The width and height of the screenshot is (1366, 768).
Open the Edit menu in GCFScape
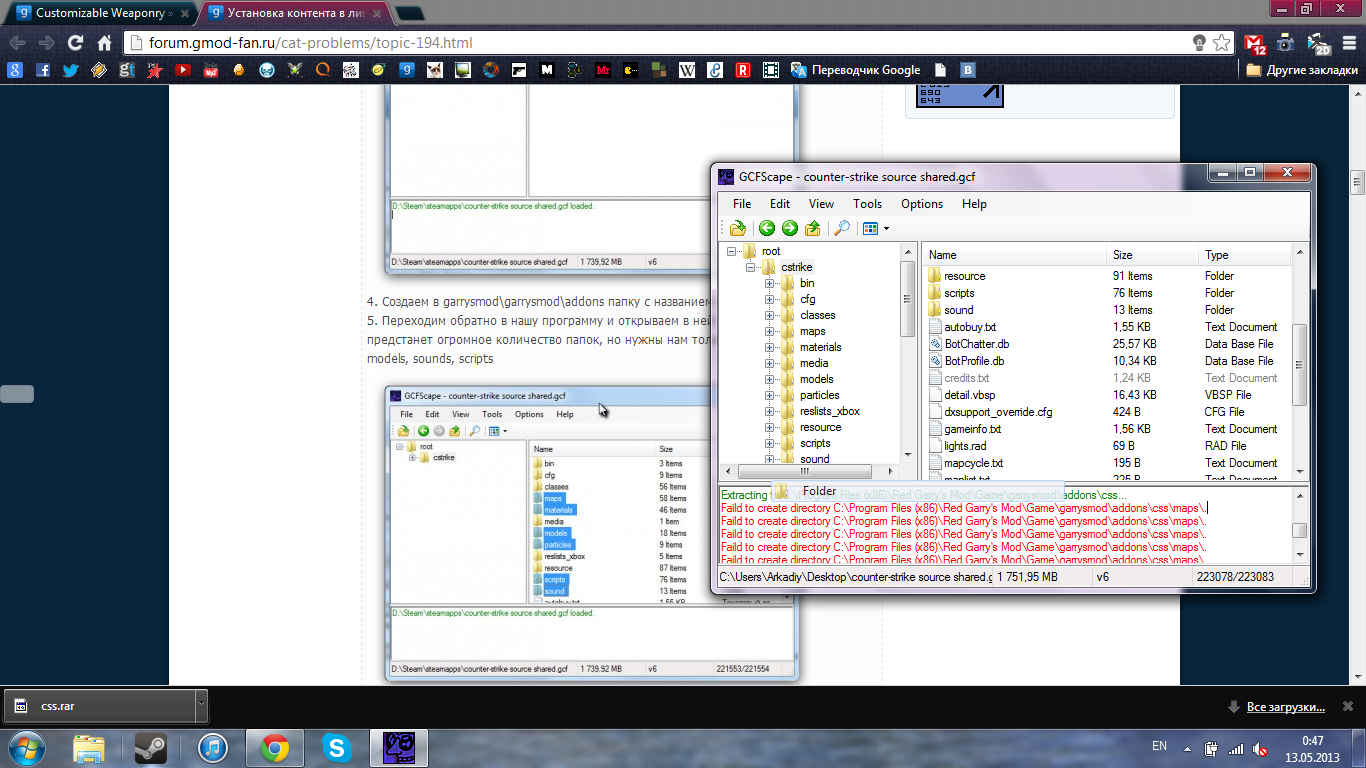pyautogui.click(x=780, y=203)
